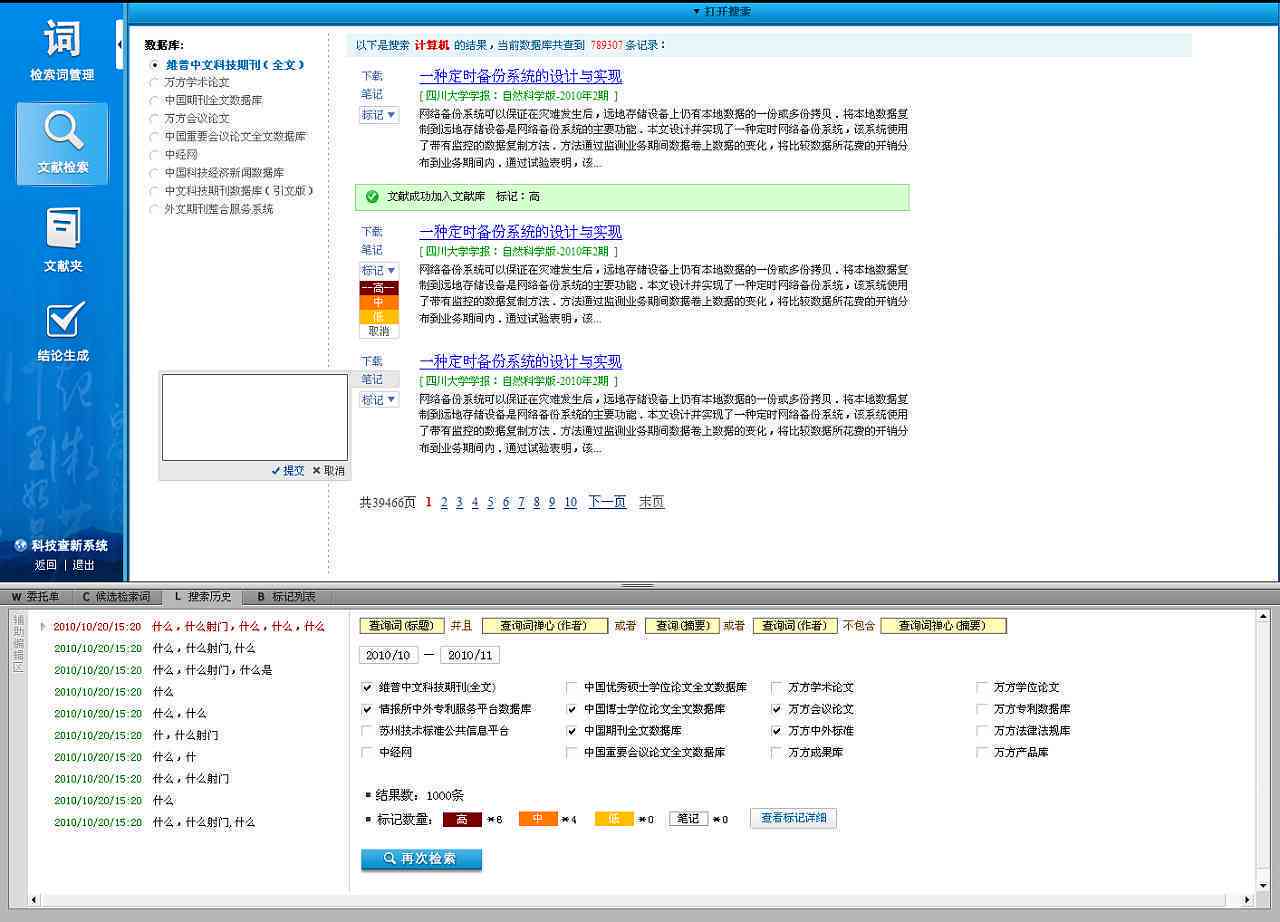Screen dimensions: 1280x922
Task: Click yellow 低 swatch in 标记数量
Action: 614,819
